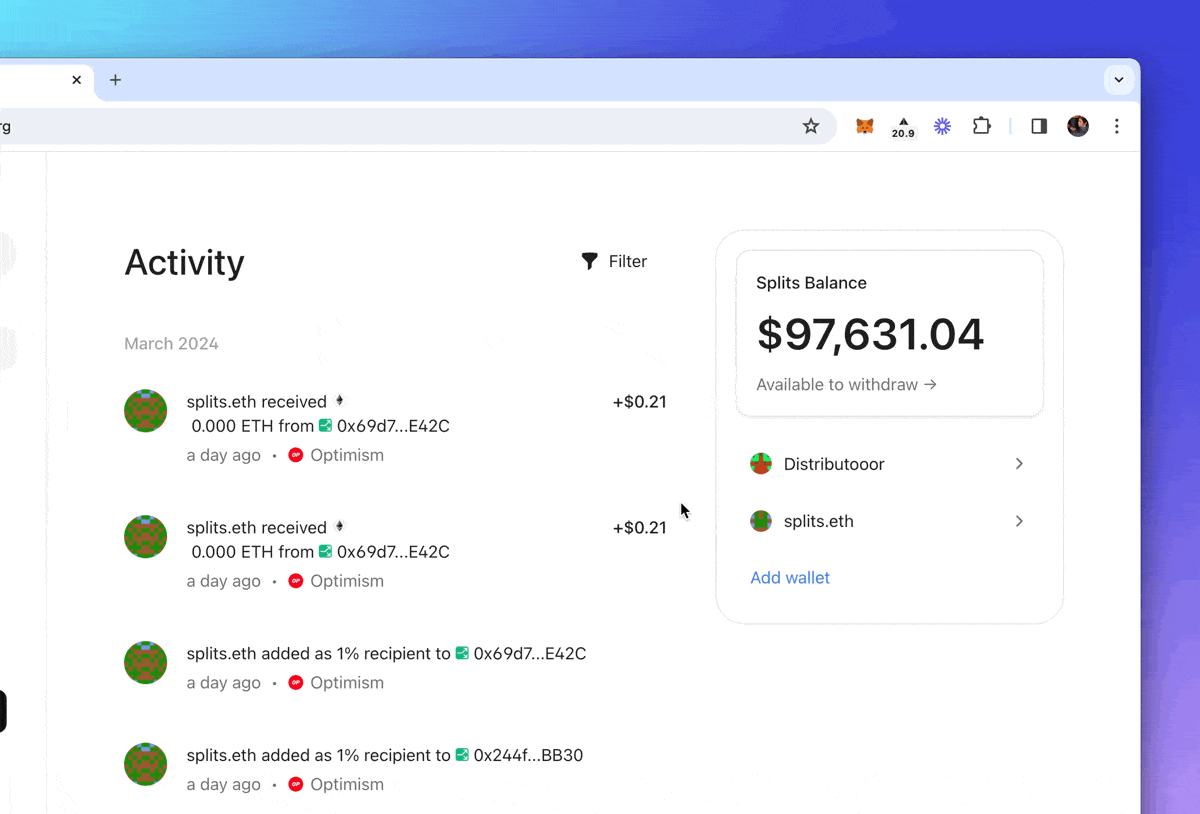The width and height of the screenshot is (1200, 814).
Task: Open the MetaMask fox extension
Action: 865,126
